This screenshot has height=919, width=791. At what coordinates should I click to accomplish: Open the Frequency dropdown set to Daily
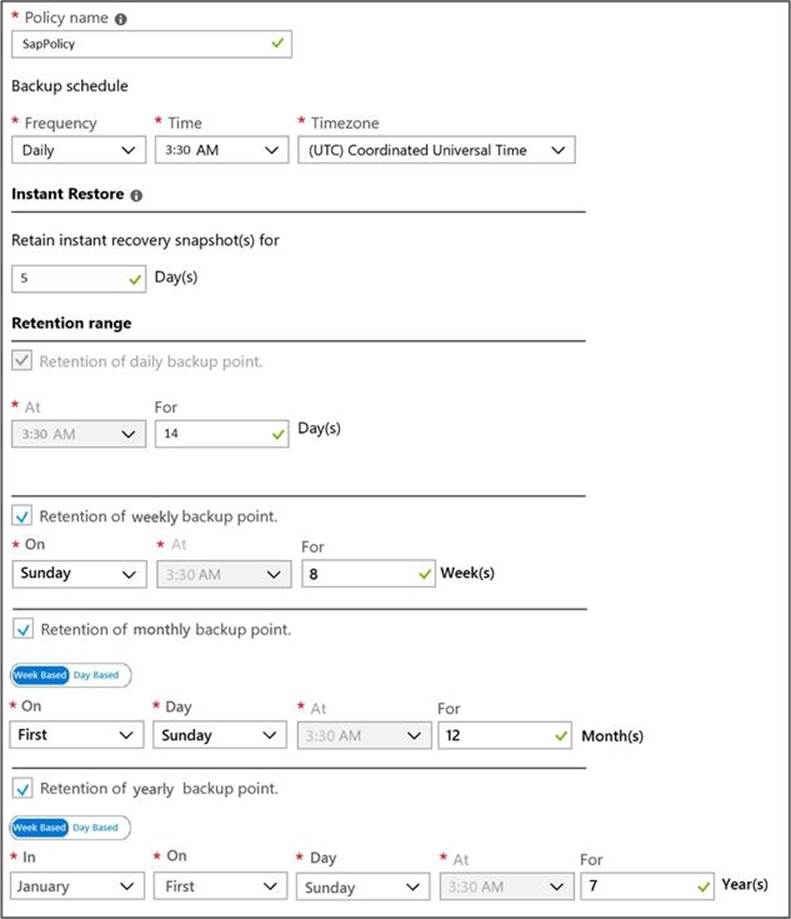pyautogui.click(x=78, y=150)
